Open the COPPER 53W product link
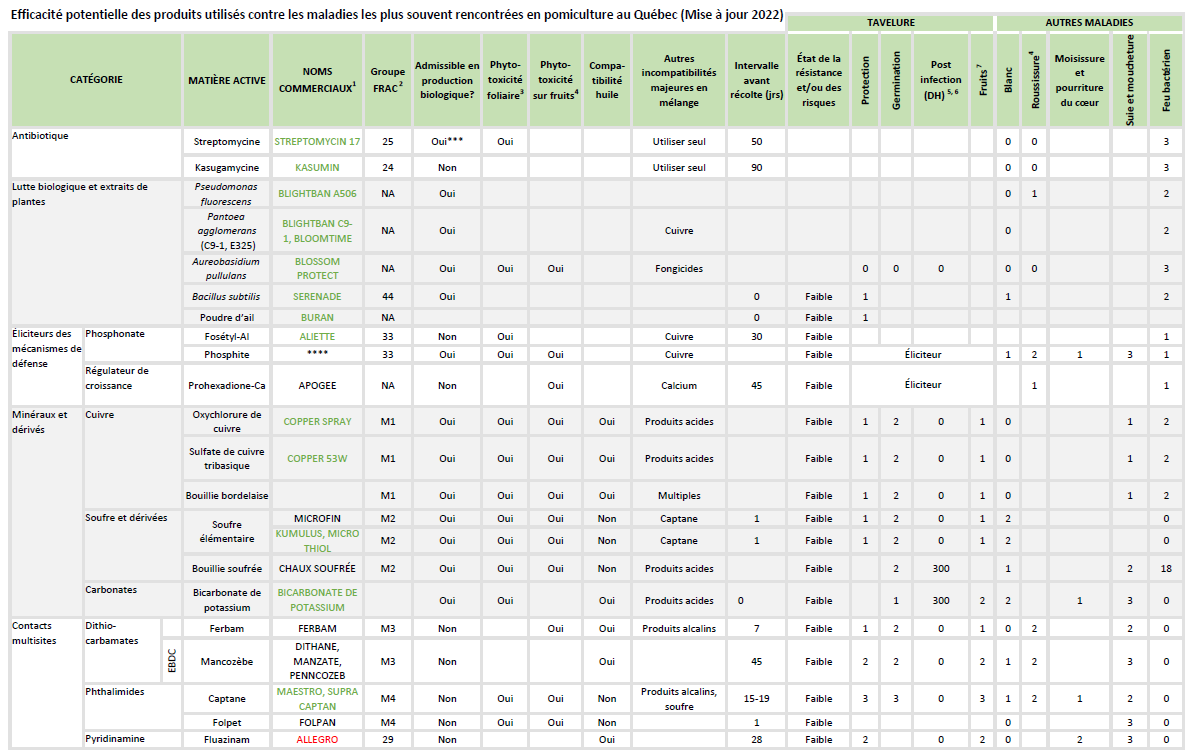This screenshot has width=1200, height=756. coord(317,459)
